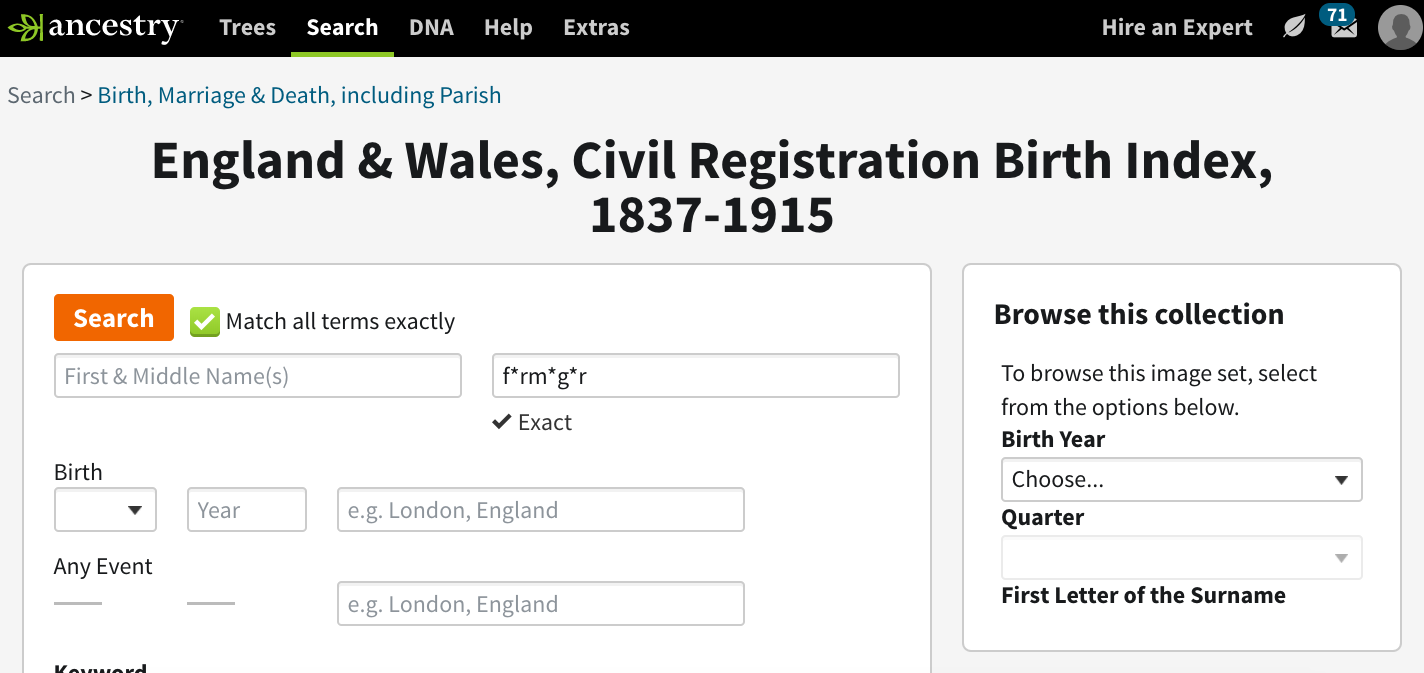Expand the Quarter dropdown
Viewport: 1424px width, 673px height.
point(1181,557)
